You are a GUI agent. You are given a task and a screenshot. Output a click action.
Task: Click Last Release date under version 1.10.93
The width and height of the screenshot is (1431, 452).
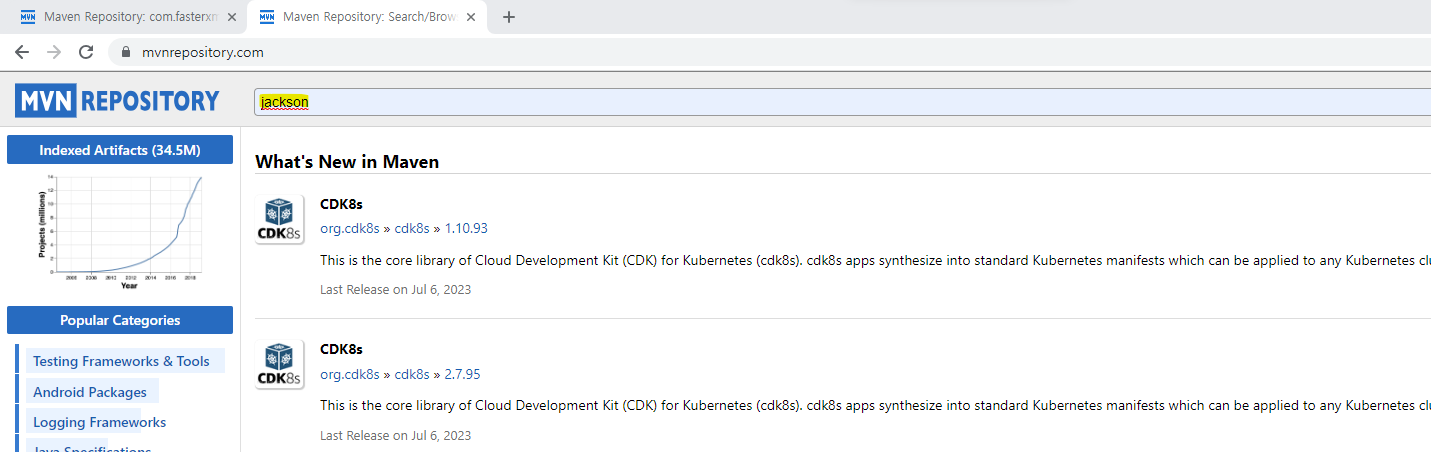(395, 290)
